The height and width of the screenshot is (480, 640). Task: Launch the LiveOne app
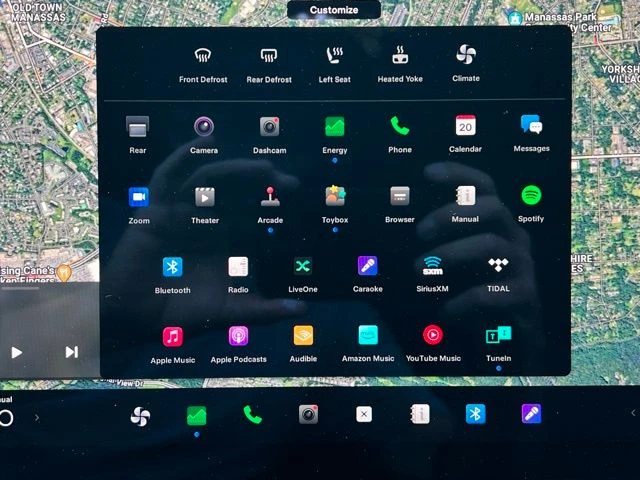tap(303, 274)
